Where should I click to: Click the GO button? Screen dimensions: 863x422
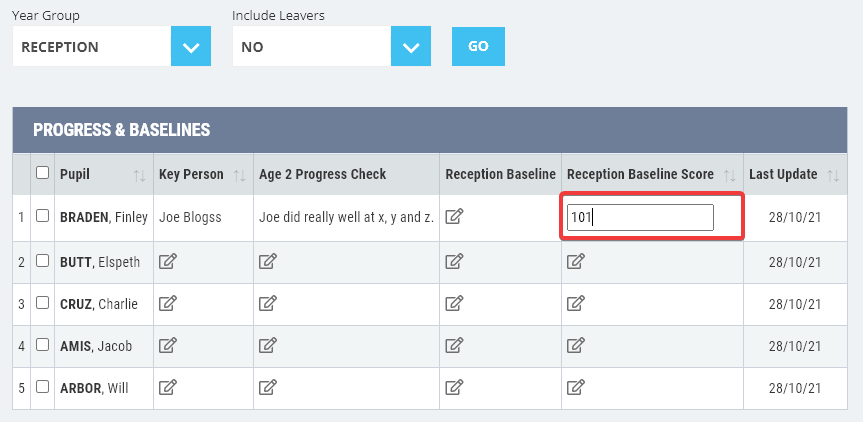point(478,46)
